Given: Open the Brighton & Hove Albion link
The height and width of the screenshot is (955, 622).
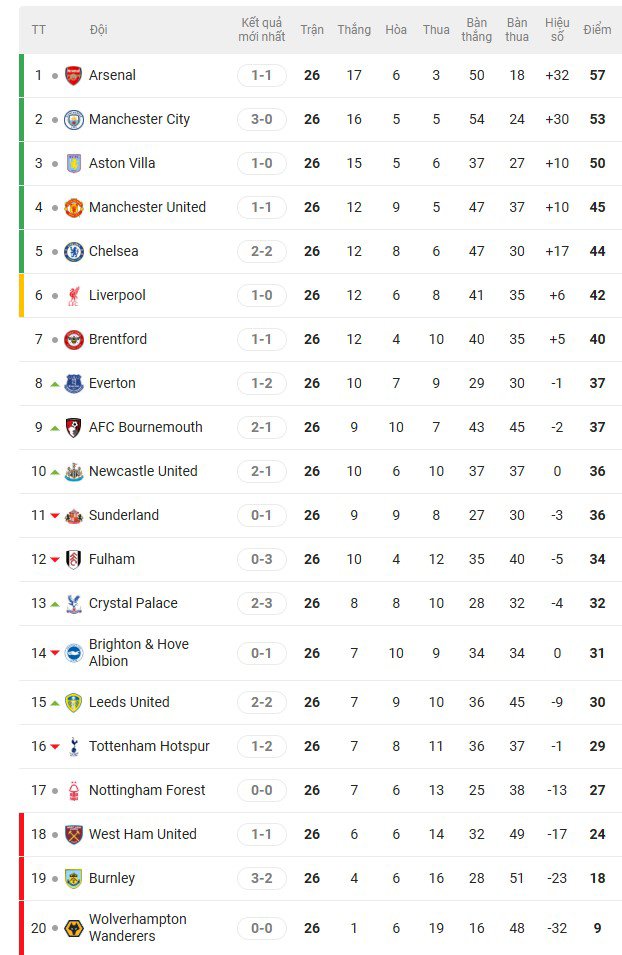Looking at the screenshot, I should tap(138, 653).
